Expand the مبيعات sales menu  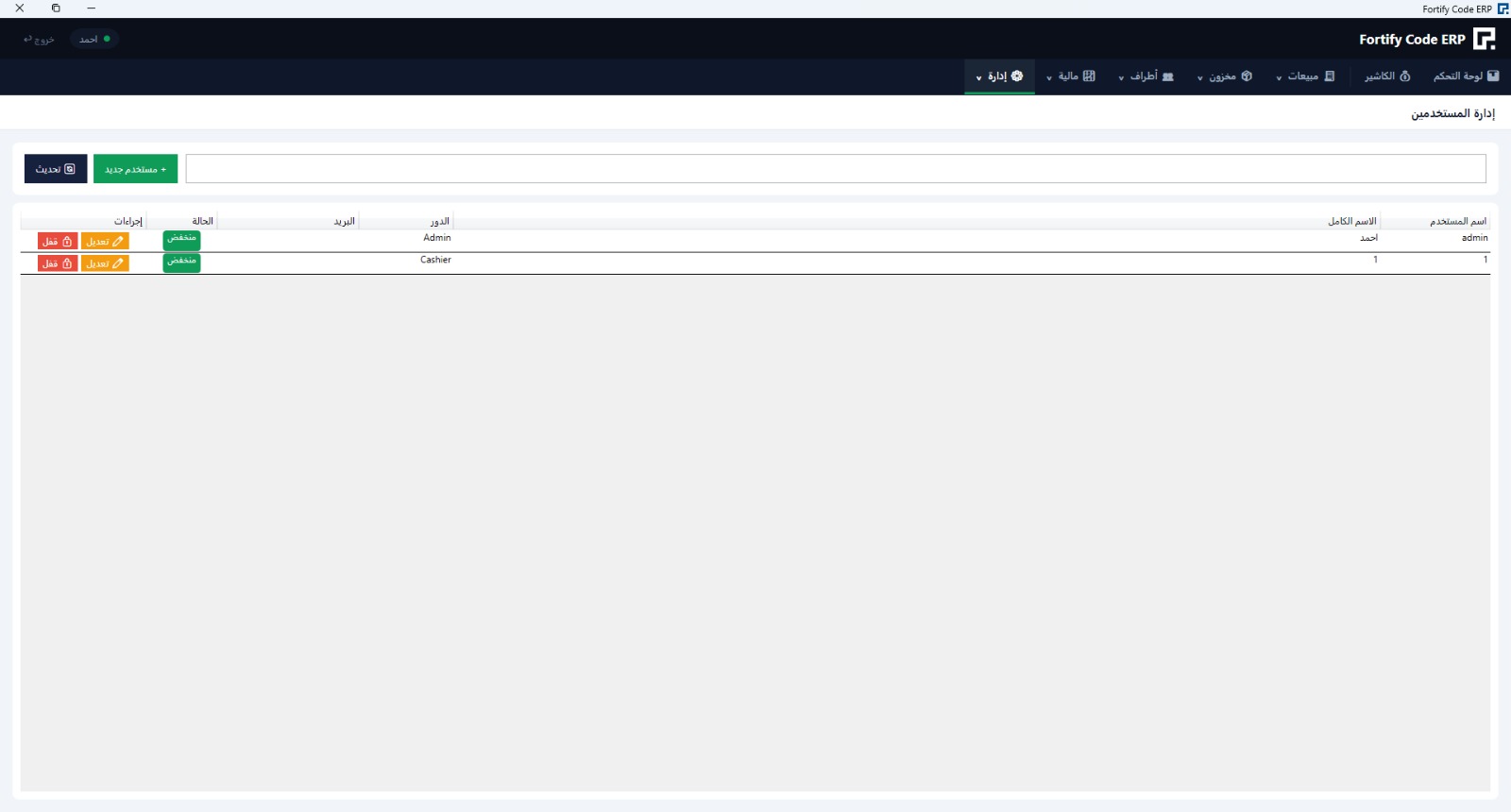[x=1305, y=76]
